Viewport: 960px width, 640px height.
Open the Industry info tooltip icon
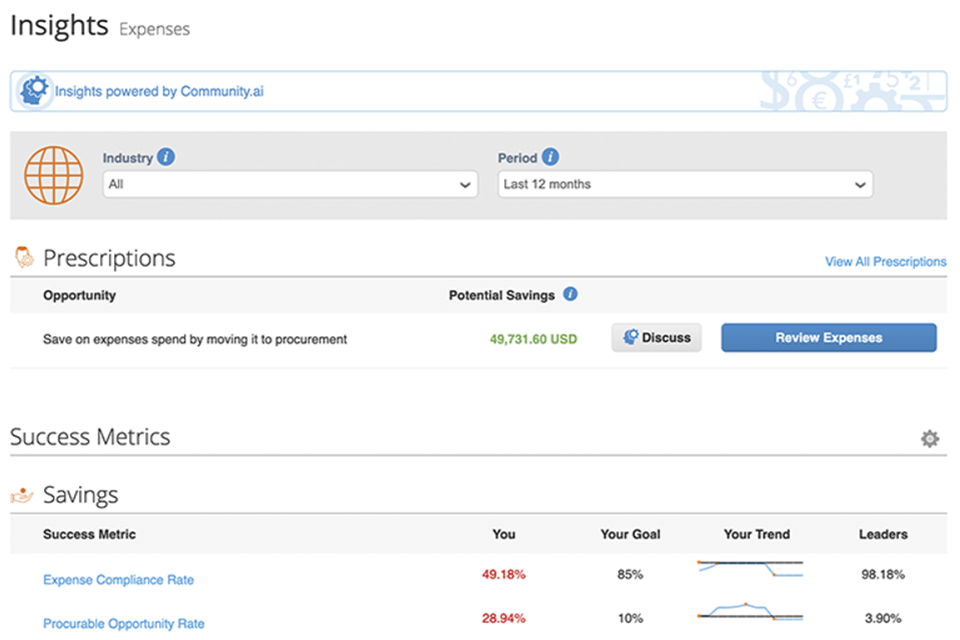tap(166, 157)
